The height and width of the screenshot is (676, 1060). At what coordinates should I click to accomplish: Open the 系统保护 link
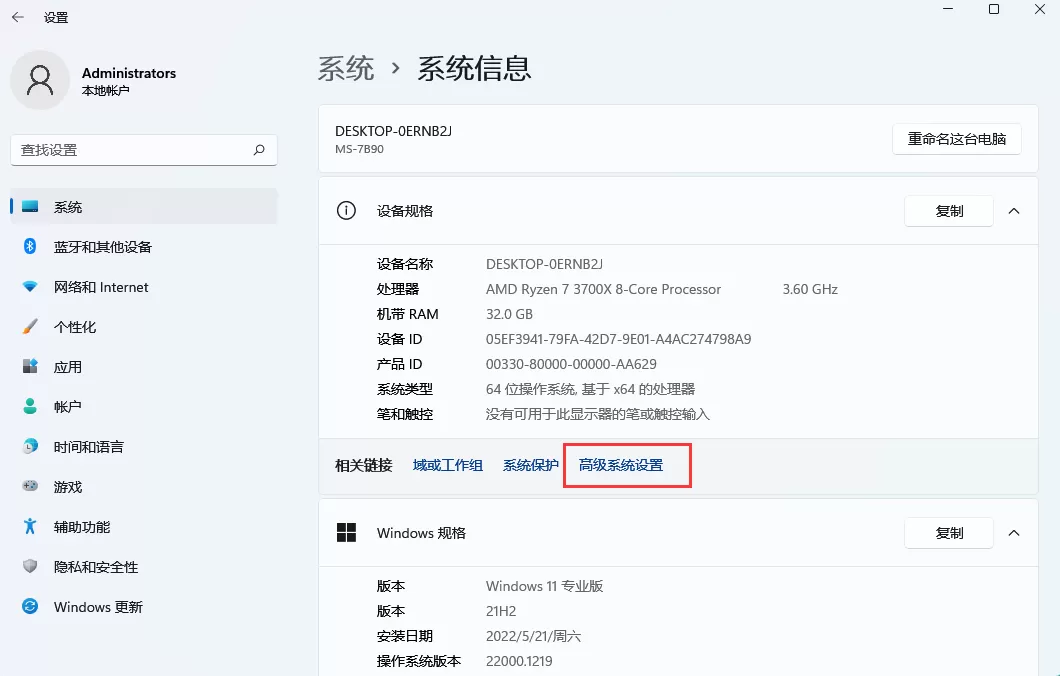(x=530, y=465)
